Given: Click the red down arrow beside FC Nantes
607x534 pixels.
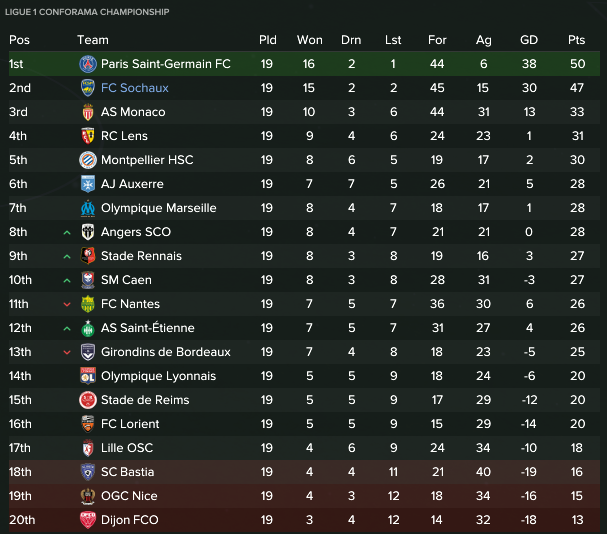Looking at the screenshot, I should point(67,304).
